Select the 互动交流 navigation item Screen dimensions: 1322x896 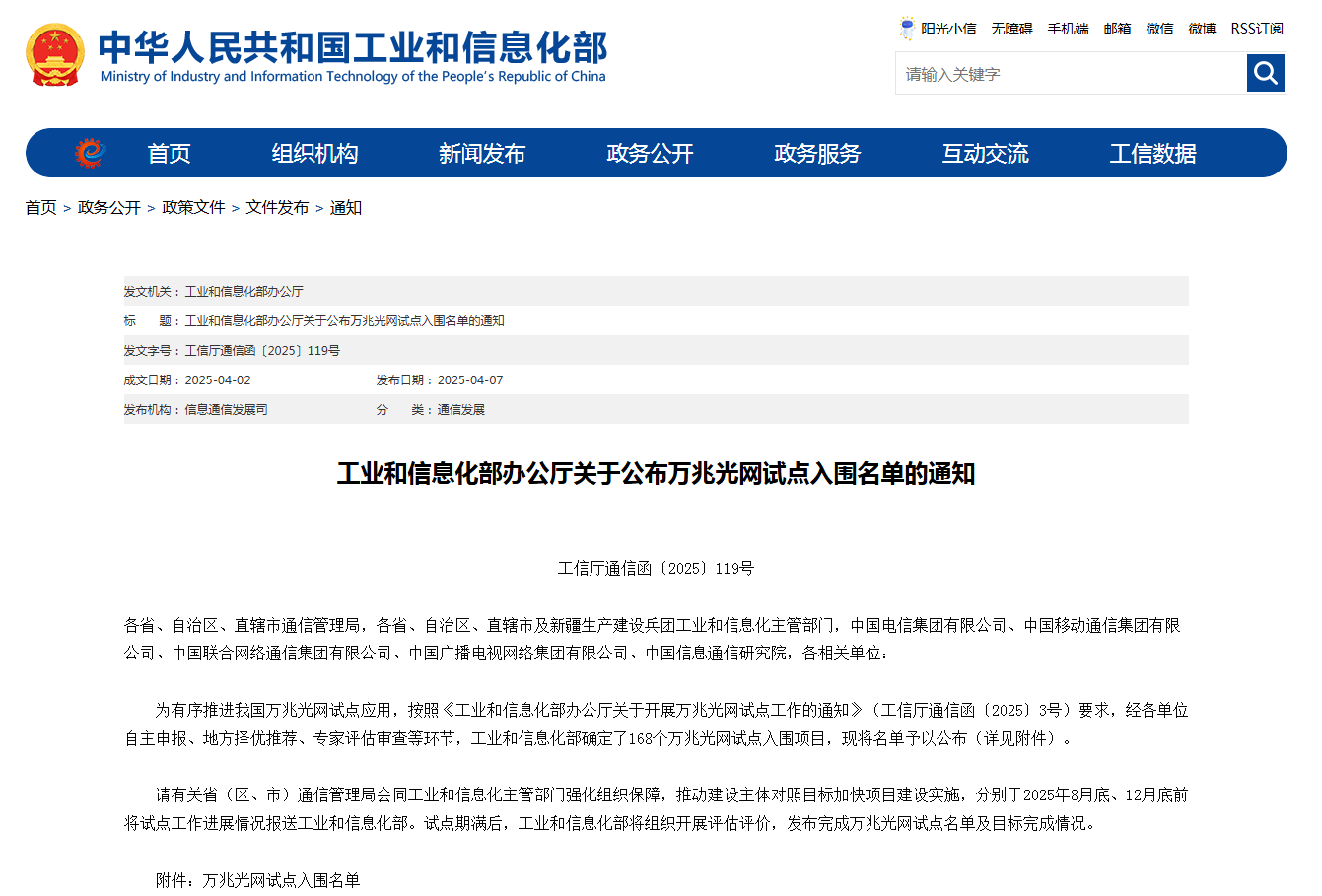985,154
